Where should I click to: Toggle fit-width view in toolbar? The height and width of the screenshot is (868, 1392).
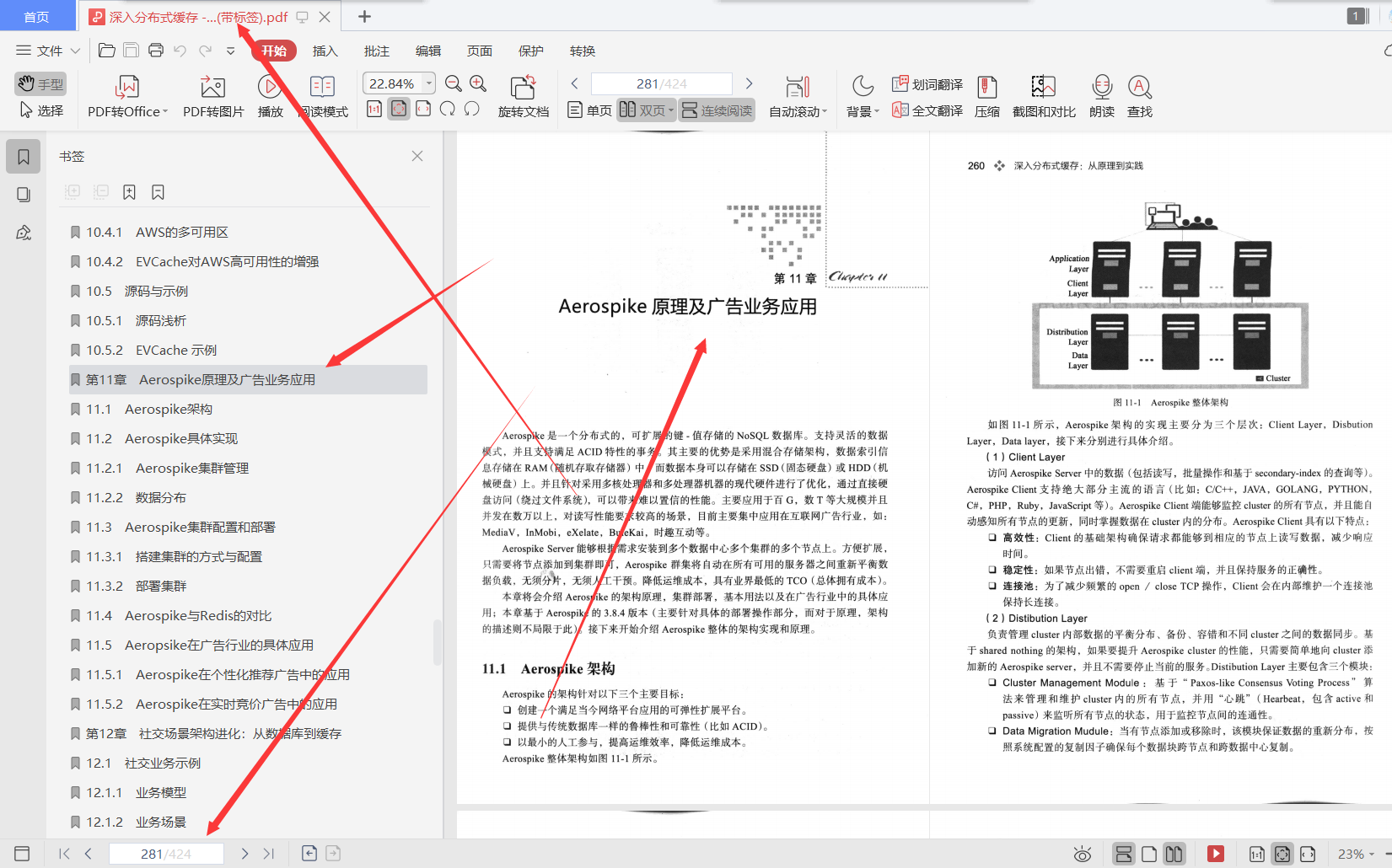423,109
